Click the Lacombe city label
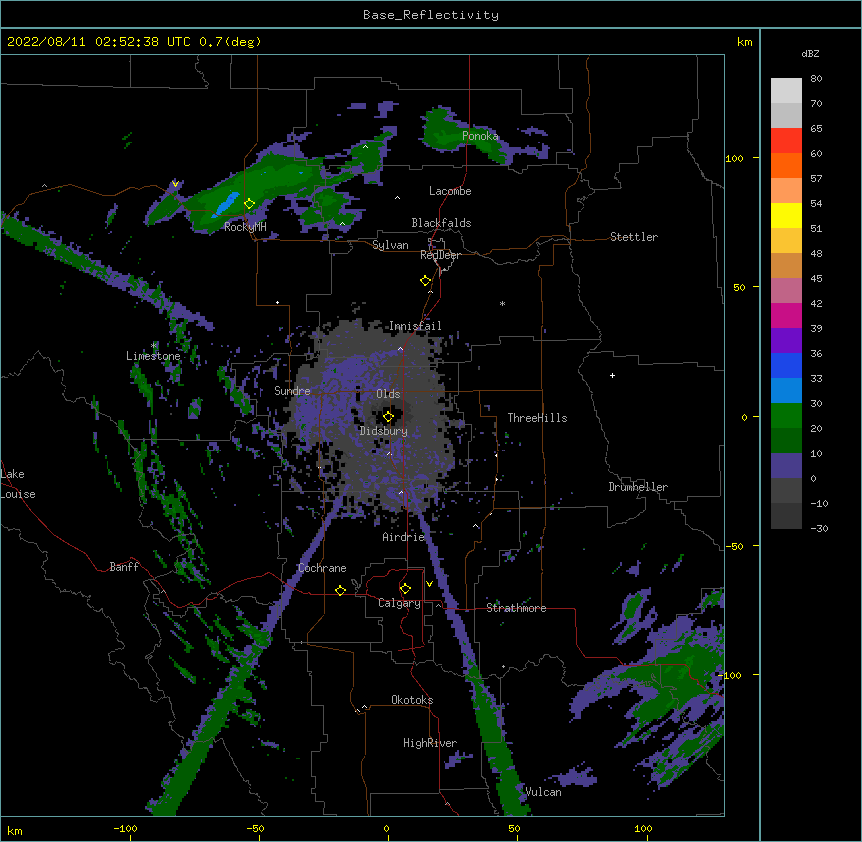The width and height of the screenshot is (862, 842). pos(450,191)
